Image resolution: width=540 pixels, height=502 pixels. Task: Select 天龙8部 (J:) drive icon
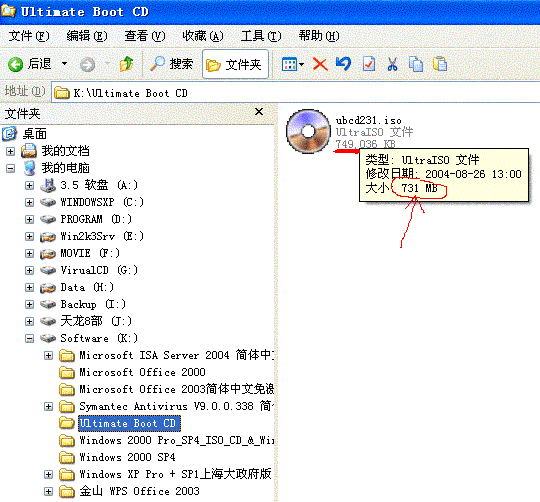pos(48,321)
